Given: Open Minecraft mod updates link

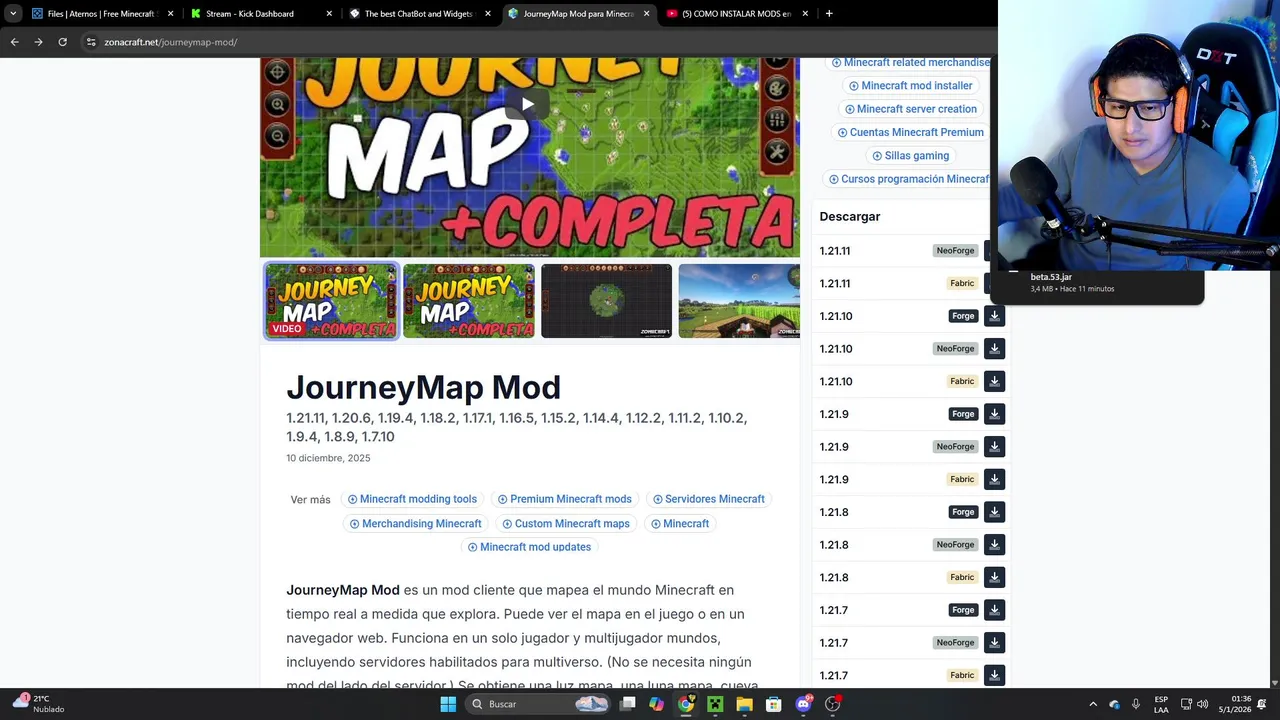Looking at the screenshot, I should pos(529,547).
